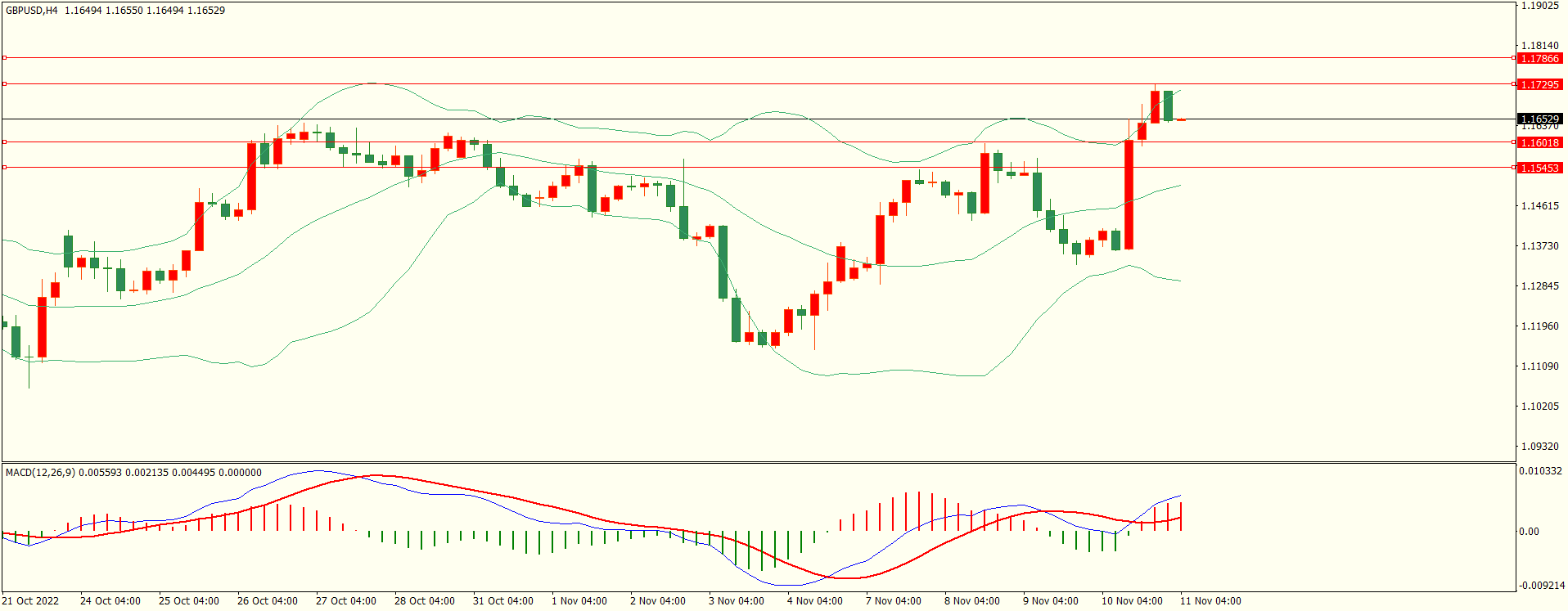Select the left handle of the 1.17866 line

(4, 58)
